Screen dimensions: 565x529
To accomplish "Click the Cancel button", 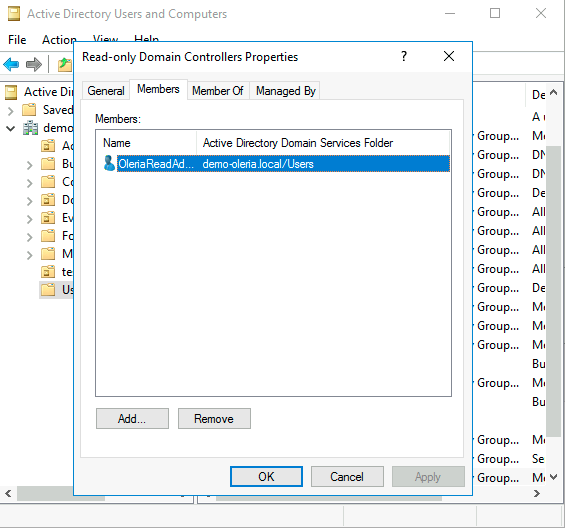I will (x=347, y=476).
